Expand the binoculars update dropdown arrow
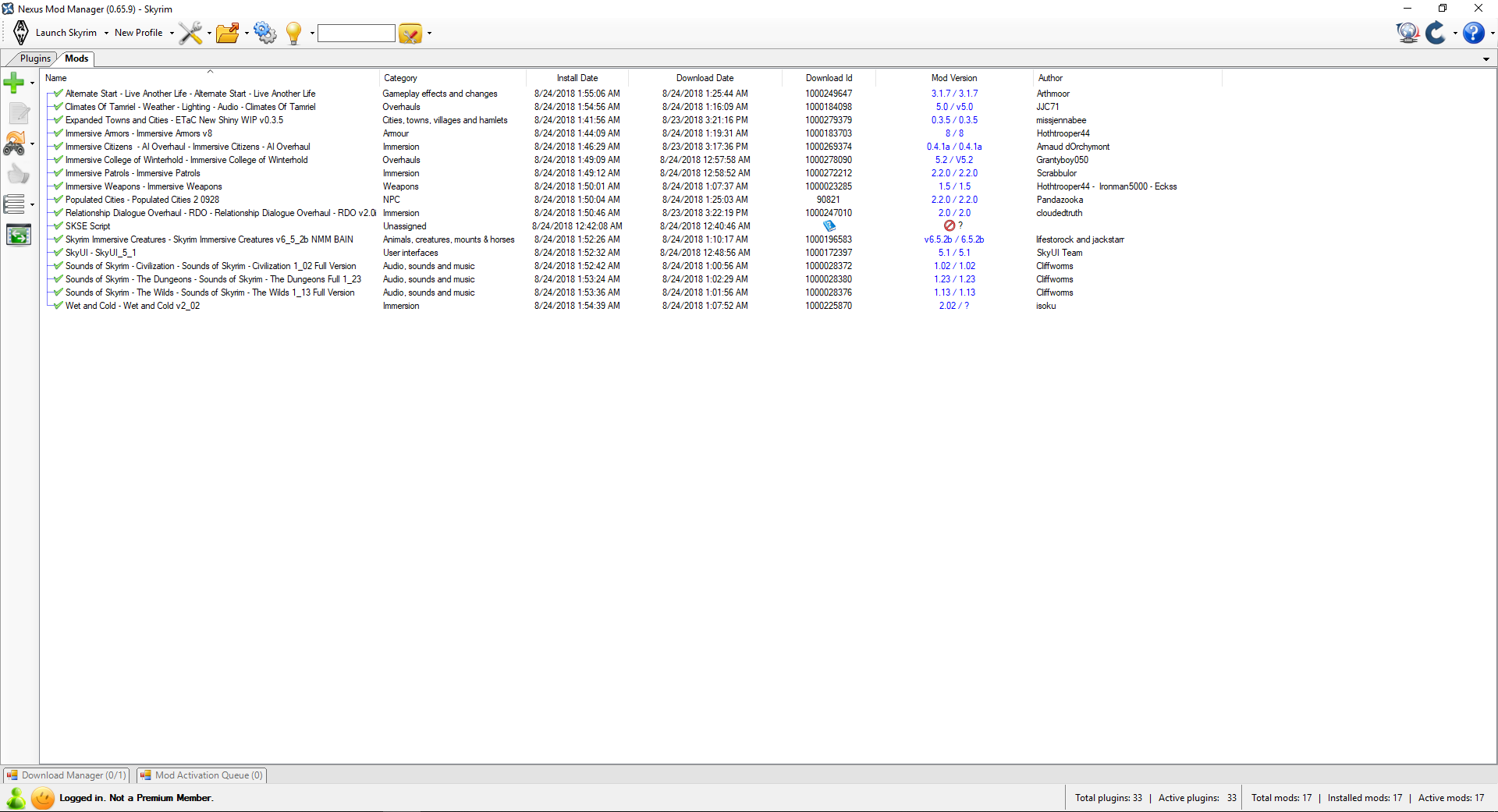The width and height of the screenshot is (1498, 812). click(x=32, y=144)
